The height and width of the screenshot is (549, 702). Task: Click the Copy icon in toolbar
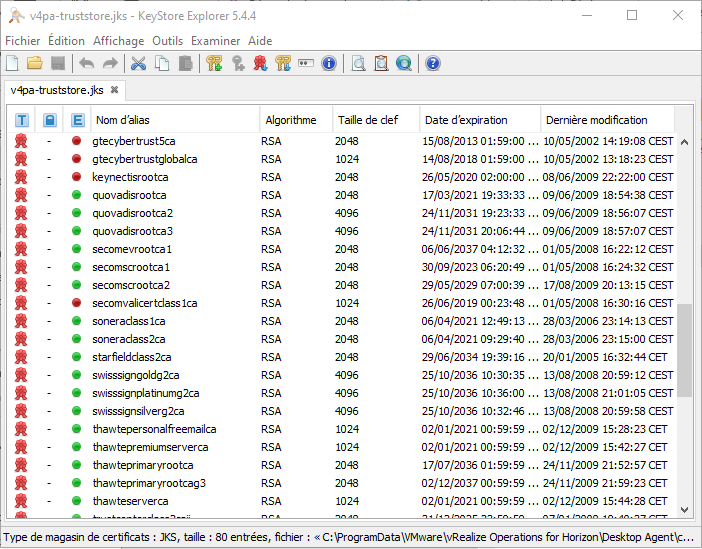(162, 64)
